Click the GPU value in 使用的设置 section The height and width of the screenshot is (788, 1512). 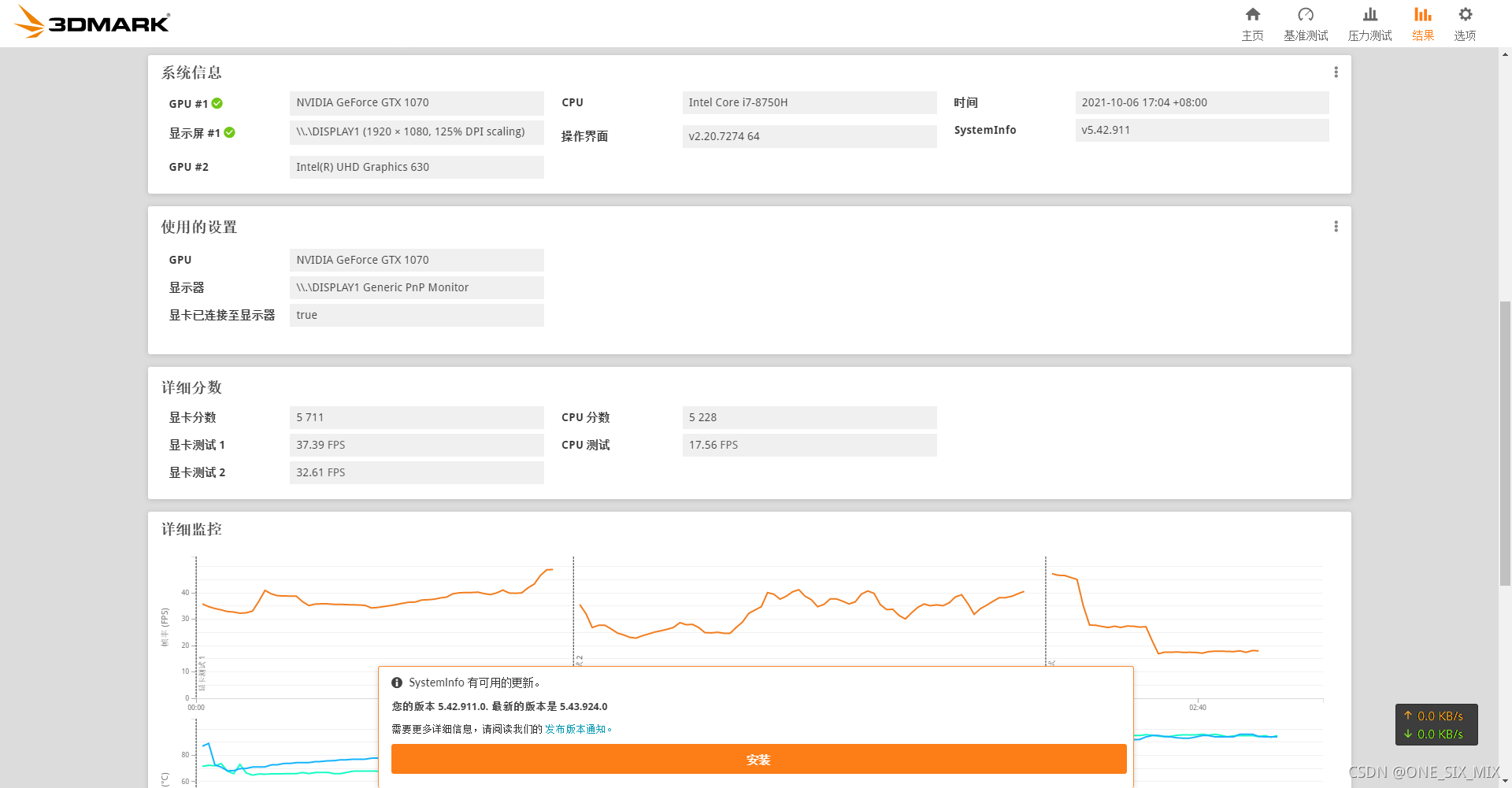pyautogui.click(x=417, y=260)
